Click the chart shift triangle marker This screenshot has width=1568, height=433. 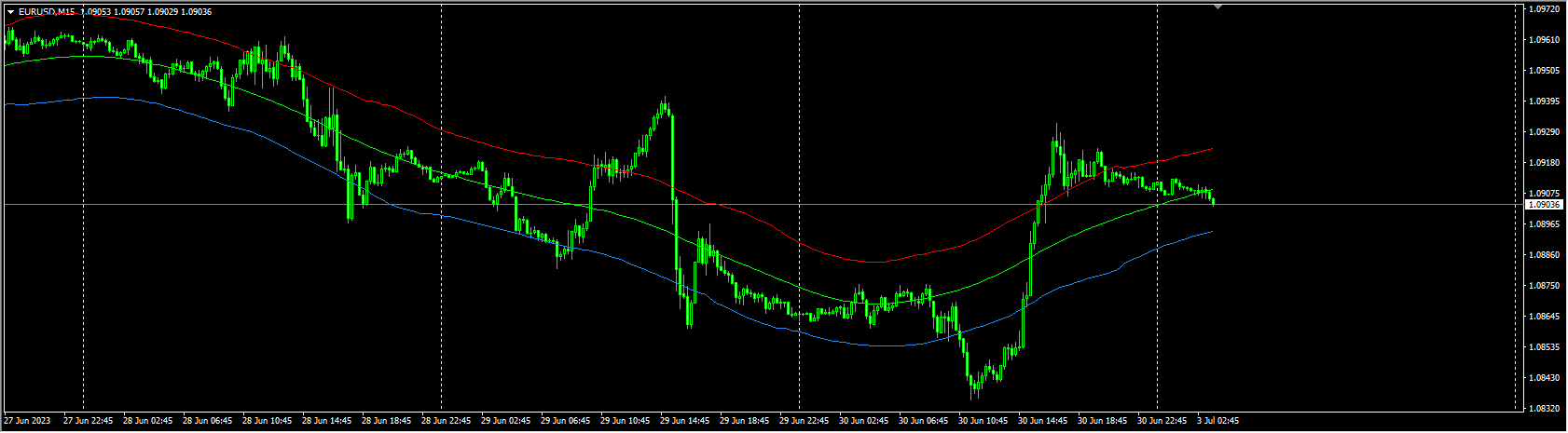(x=1217, y=7)
